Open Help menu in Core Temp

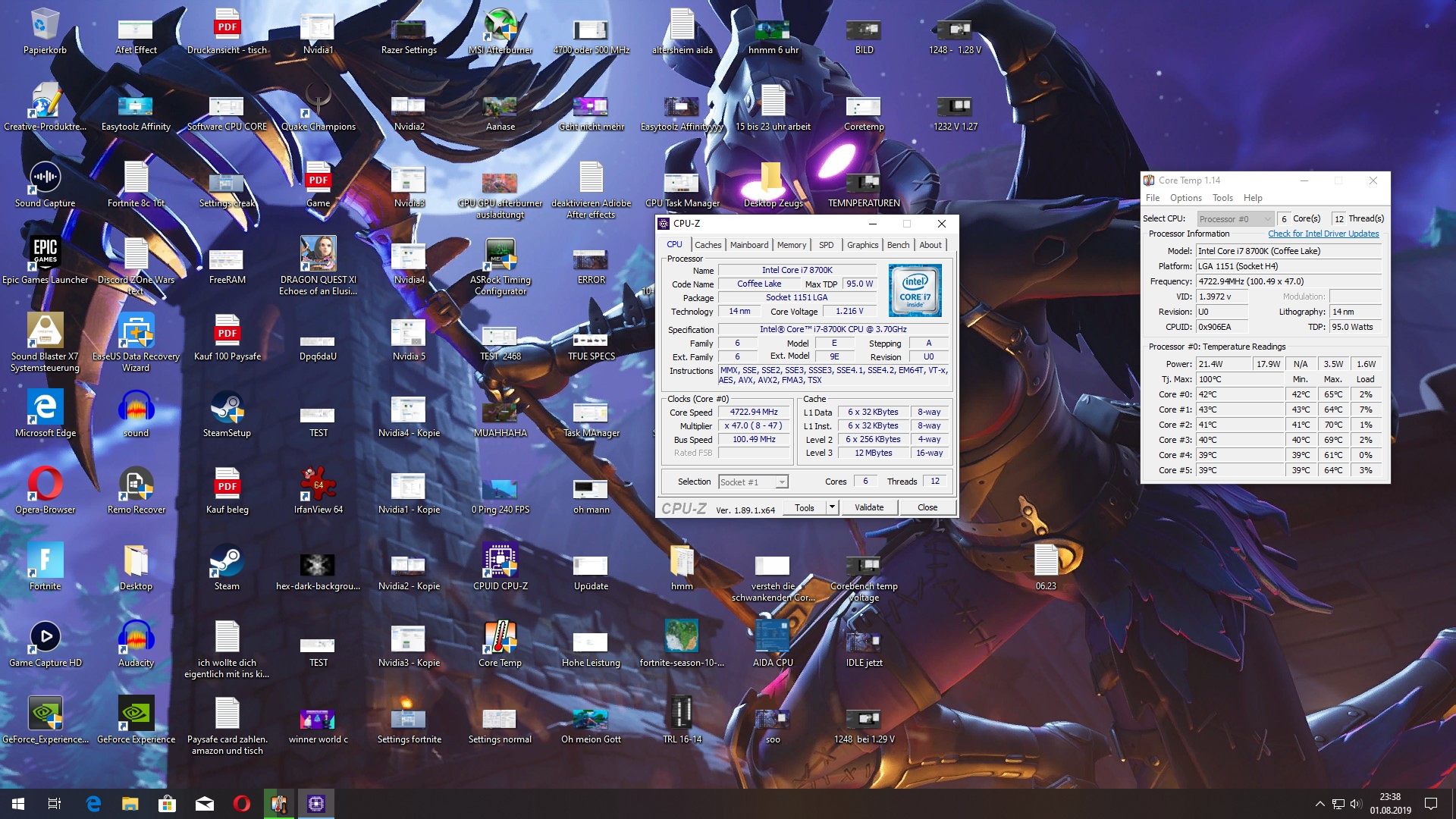click(x=1253, y=198)
